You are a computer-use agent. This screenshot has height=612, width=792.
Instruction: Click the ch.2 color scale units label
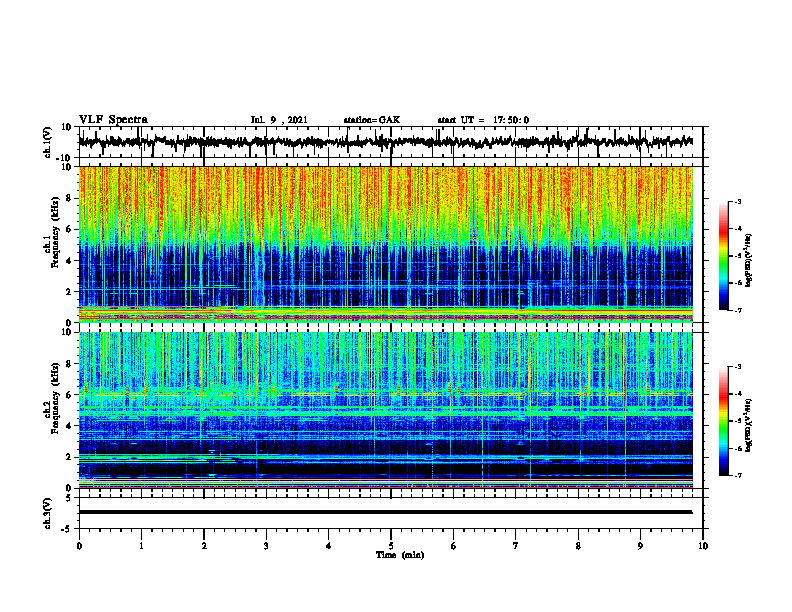[x=749, y=424]
